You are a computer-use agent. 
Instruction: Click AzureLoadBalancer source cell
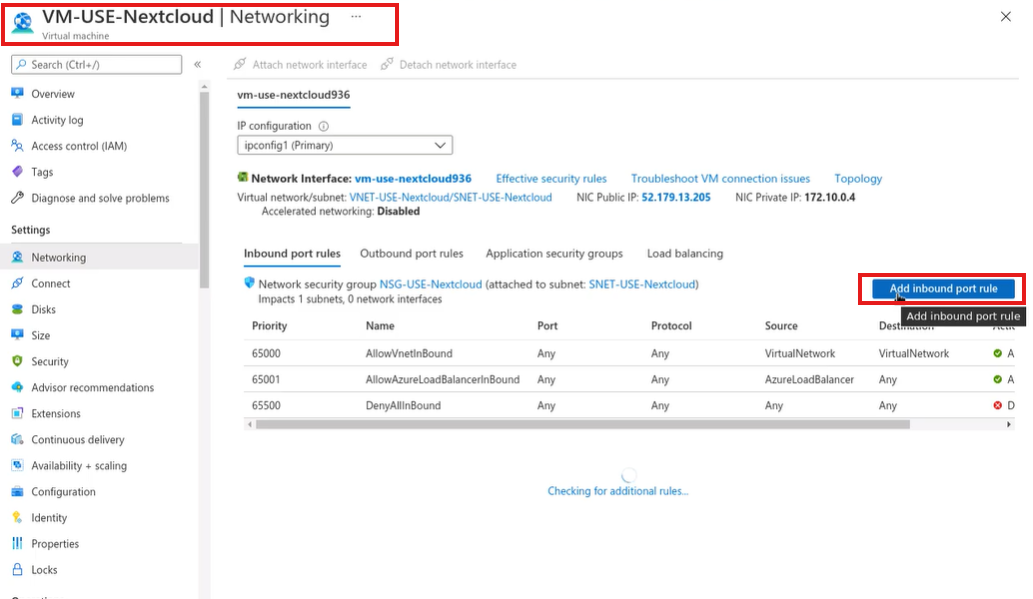[x=809, y=380]
